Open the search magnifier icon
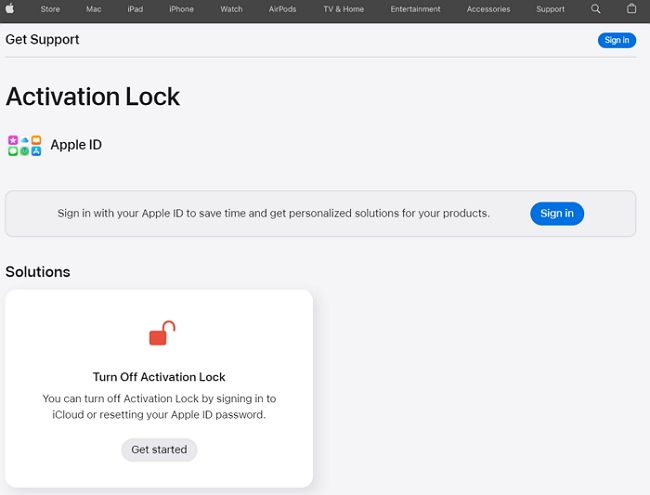The height and width of the screenshot is (495, 650). [595, 9]
